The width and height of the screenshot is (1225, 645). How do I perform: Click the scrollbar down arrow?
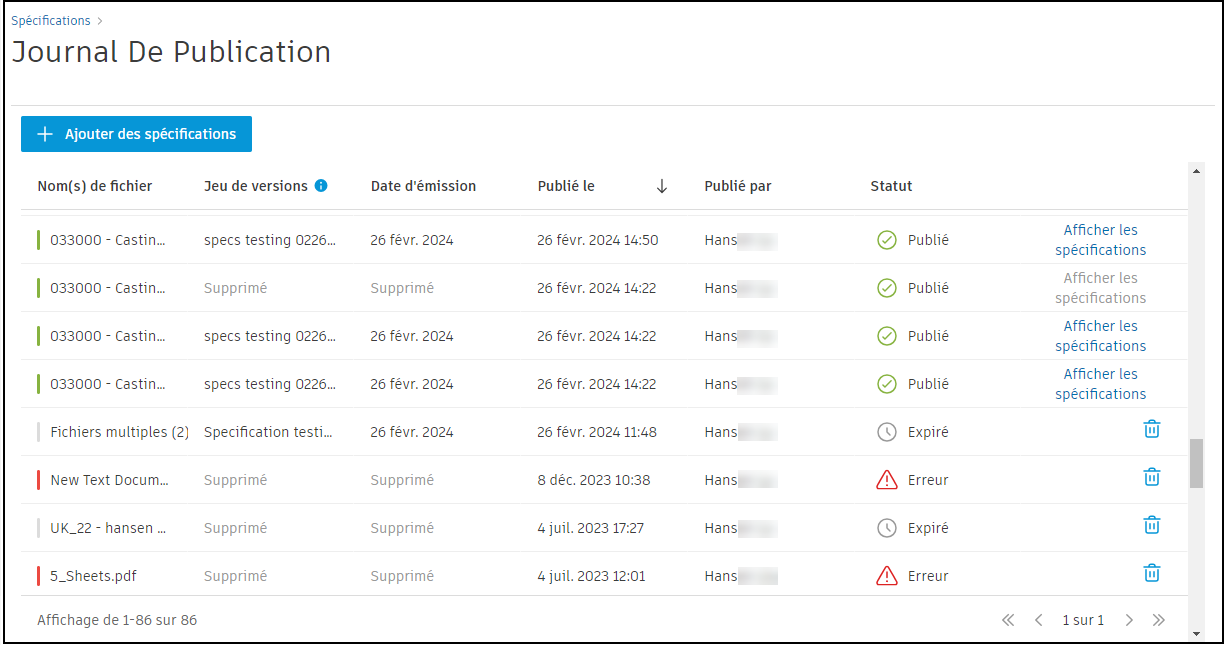click(x=1196, y=633)
